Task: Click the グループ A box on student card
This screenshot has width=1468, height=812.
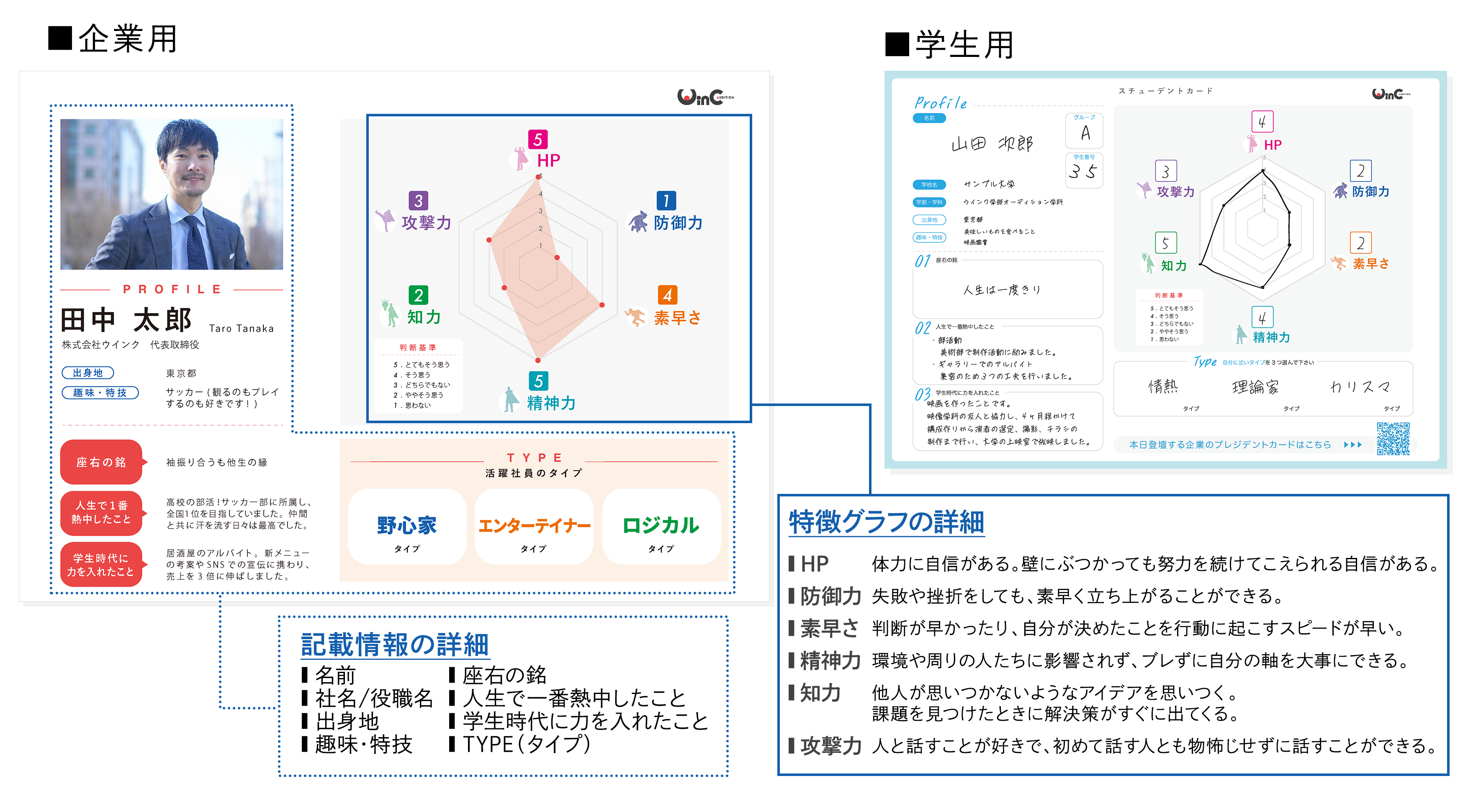Action: click(1084, 131)
